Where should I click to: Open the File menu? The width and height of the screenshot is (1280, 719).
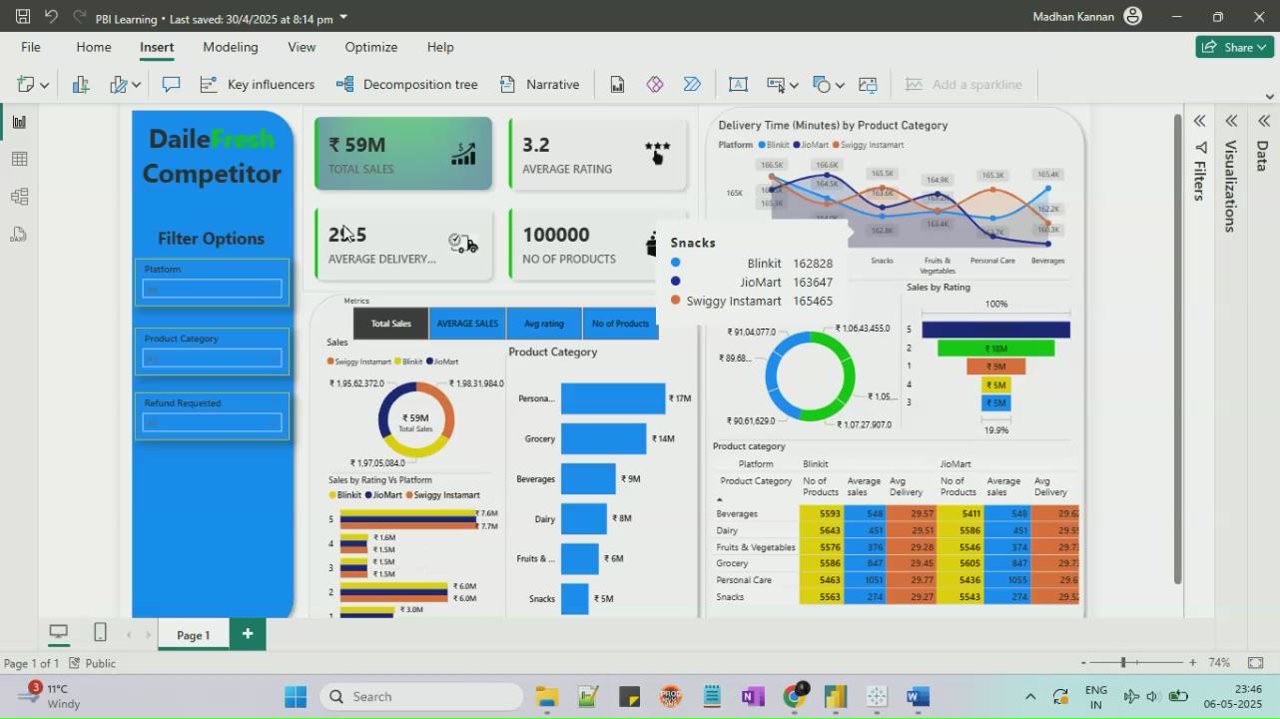click(x=31, y=47)
